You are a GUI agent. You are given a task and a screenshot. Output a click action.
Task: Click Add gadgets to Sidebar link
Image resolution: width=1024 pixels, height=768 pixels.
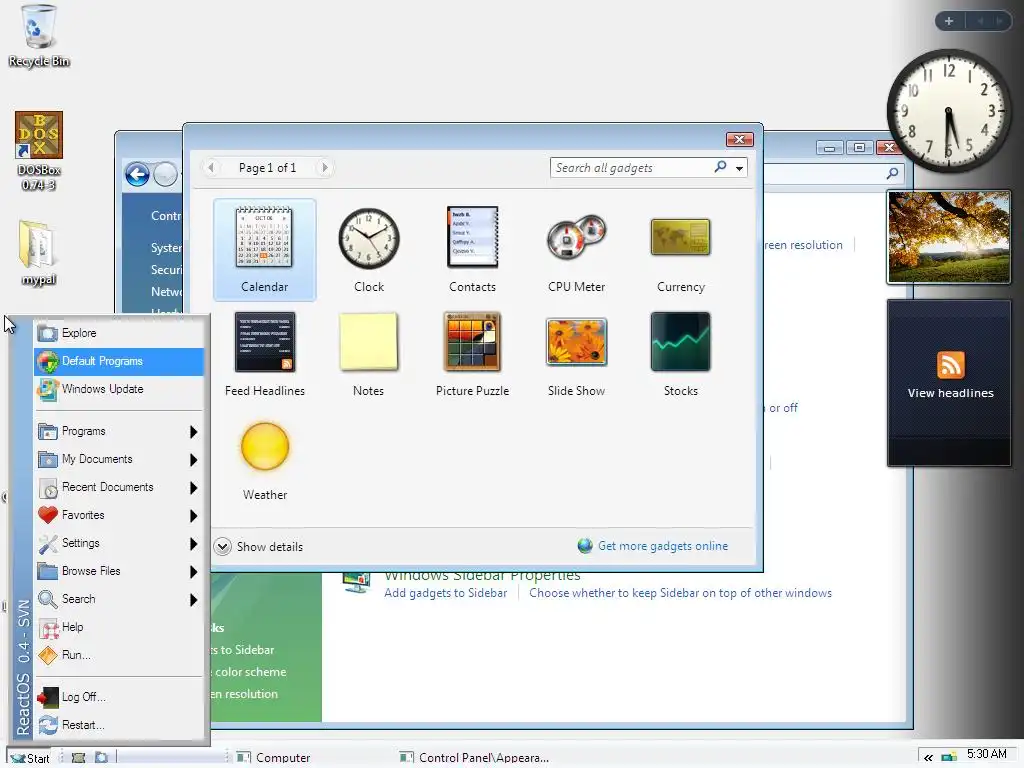point(445,593)
